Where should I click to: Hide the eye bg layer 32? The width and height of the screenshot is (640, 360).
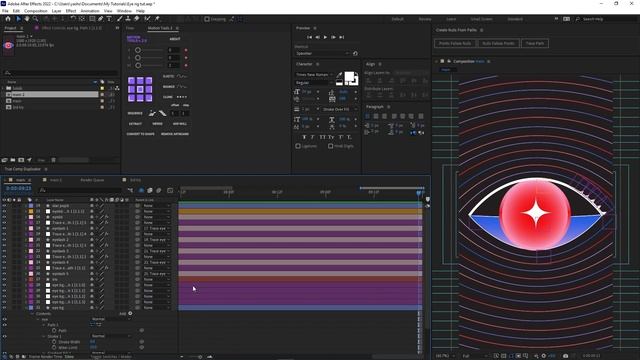(x=4, y=308)
